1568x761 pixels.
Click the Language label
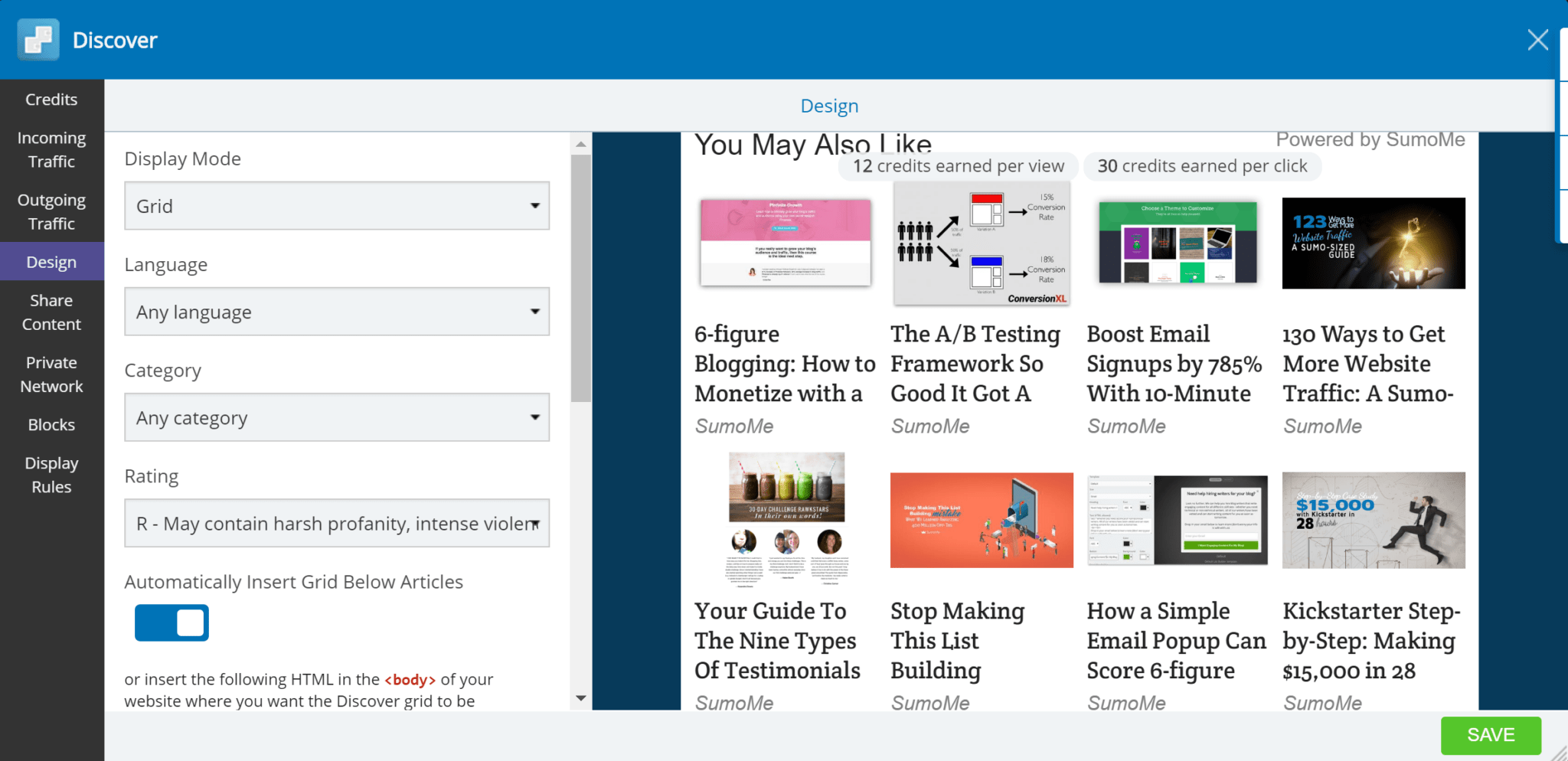coord(166,265)
